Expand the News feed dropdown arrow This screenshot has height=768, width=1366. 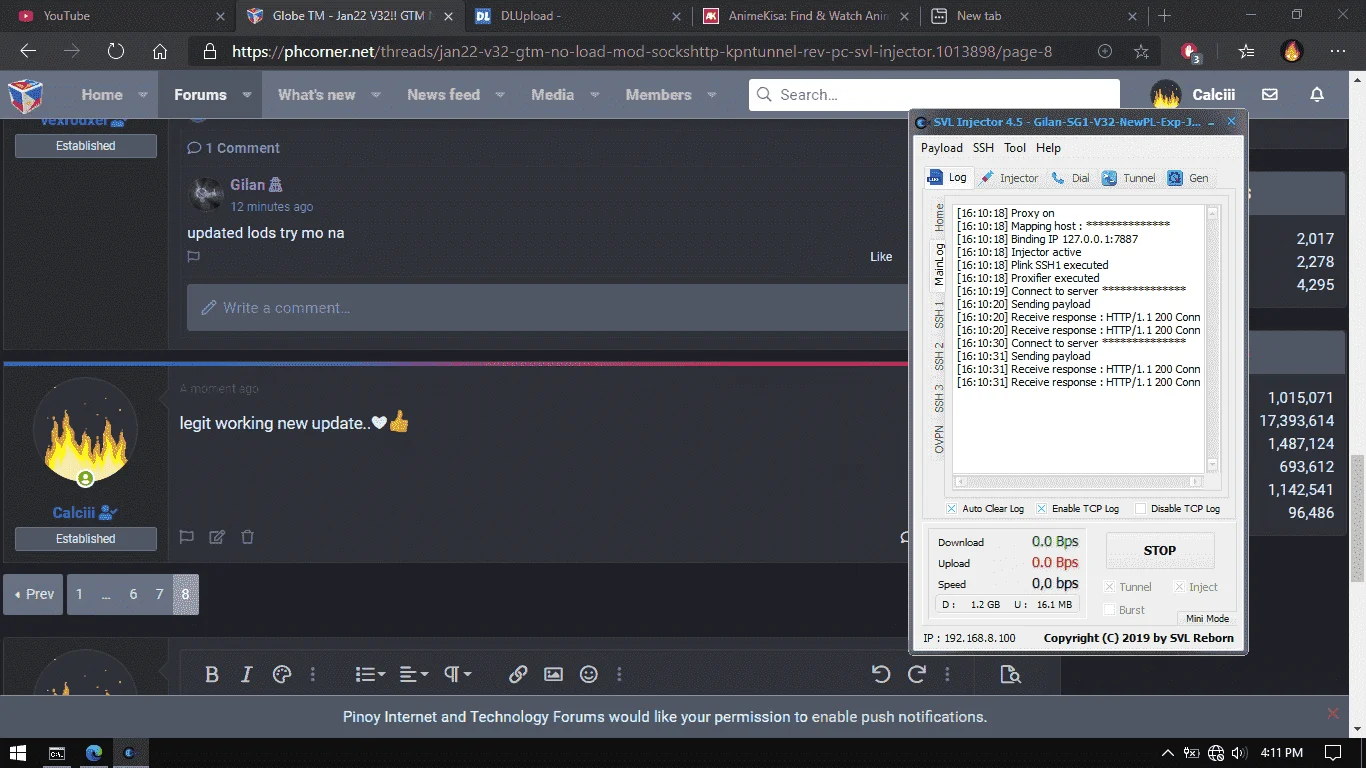tap(500, 95)
